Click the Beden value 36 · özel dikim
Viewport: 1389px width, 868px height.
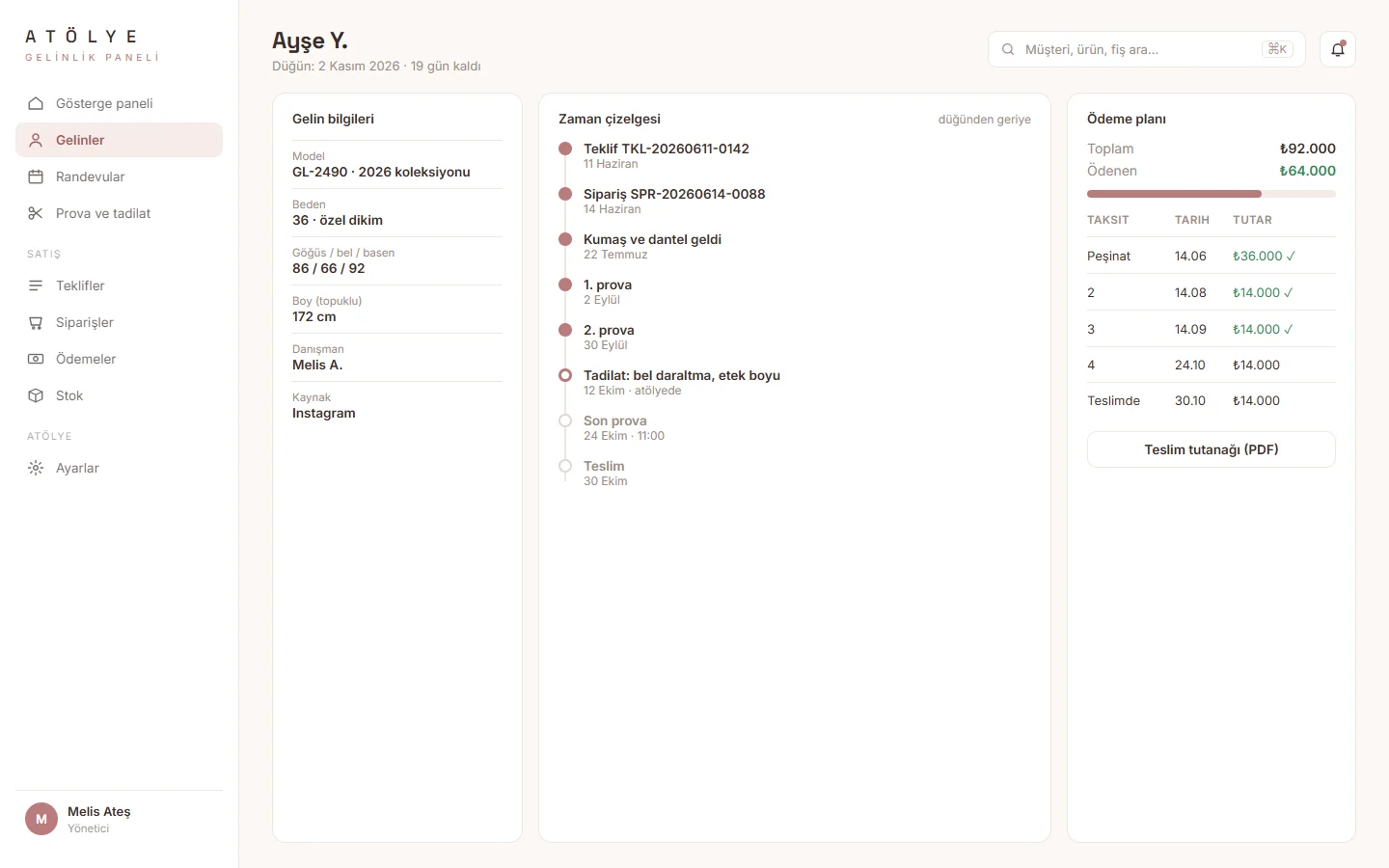pos(338,220)
